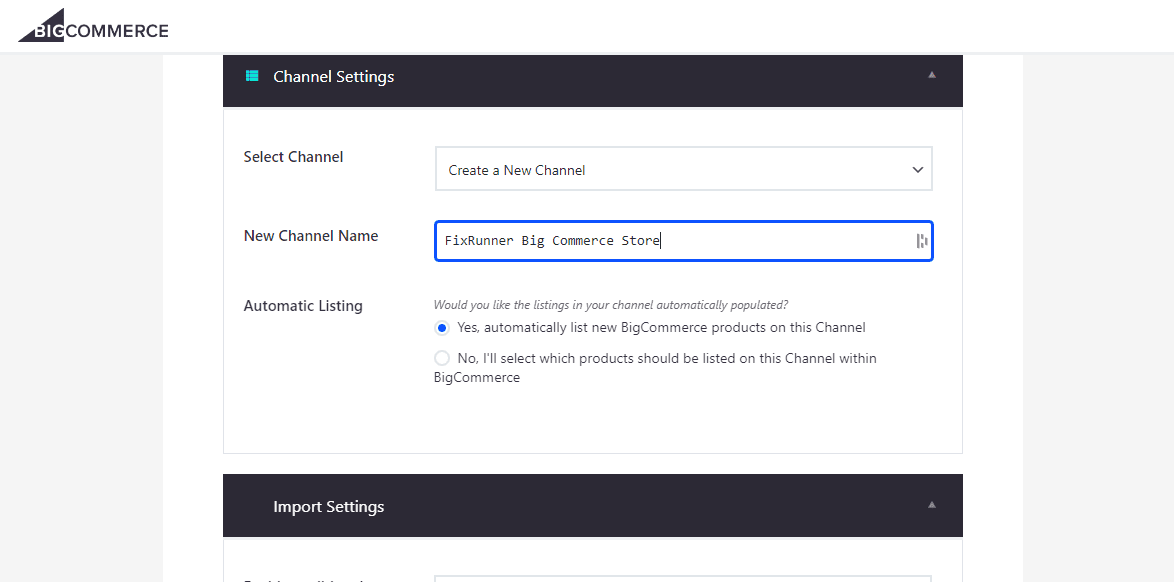The height and width of the screenshot is (582, 1174).
Task: Click the Select Channel label
Action: tap(294, 157)
